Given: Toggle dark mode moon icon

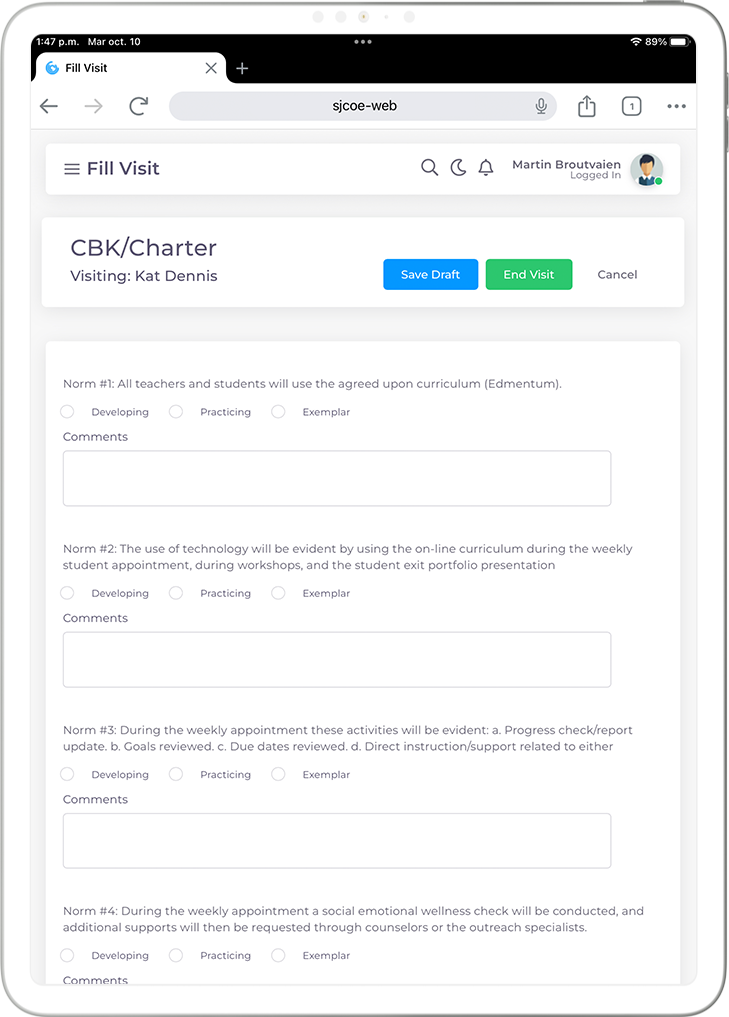Looking at the screenshot, I should [458, 168].
